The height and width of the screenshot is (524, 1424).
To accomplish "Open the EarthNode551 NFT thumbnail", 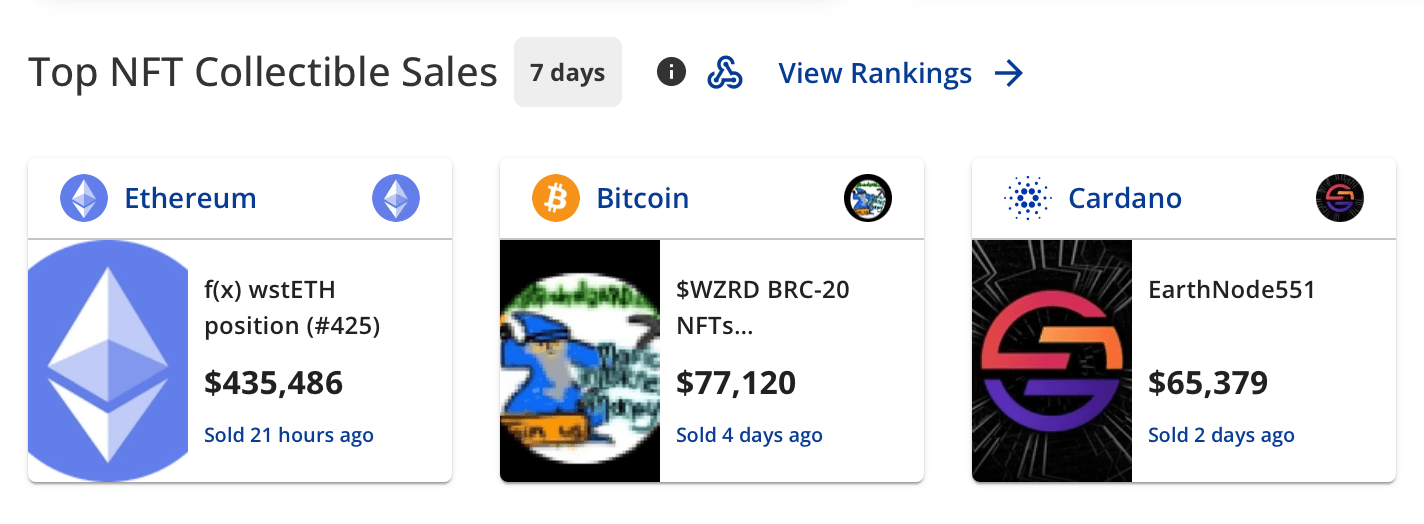I will click(1052, 361).
